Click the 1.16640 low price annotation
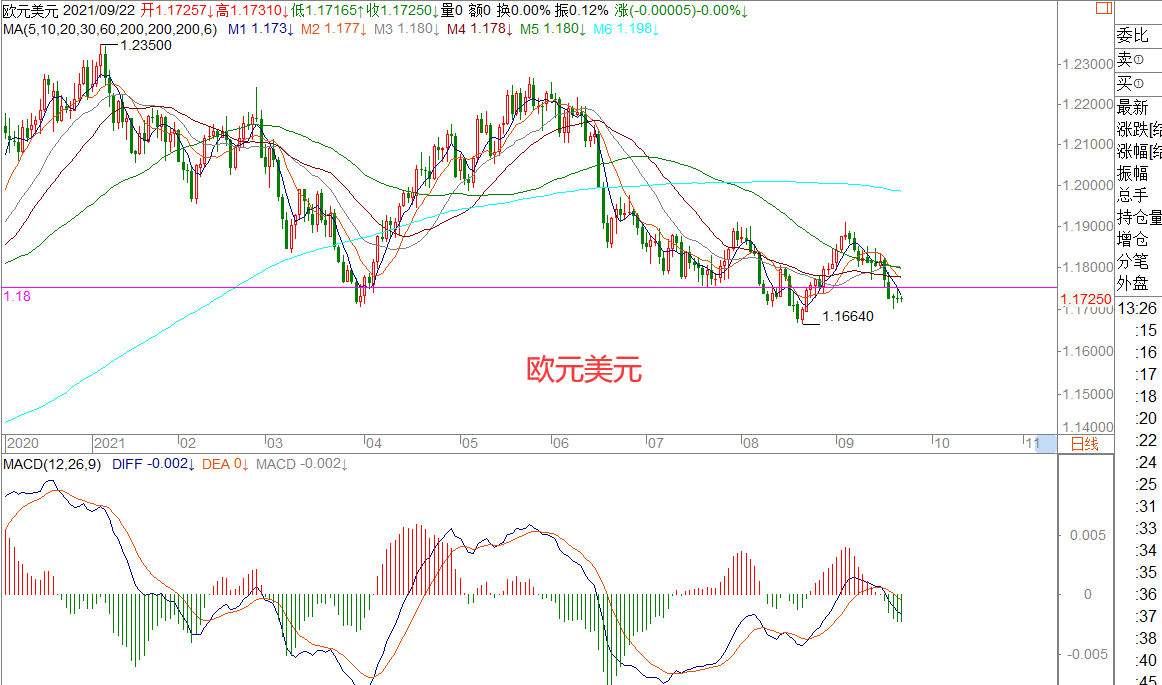The width and height of the screenshot is (1162, 685). pyautogui.click(x=848, y=317)
